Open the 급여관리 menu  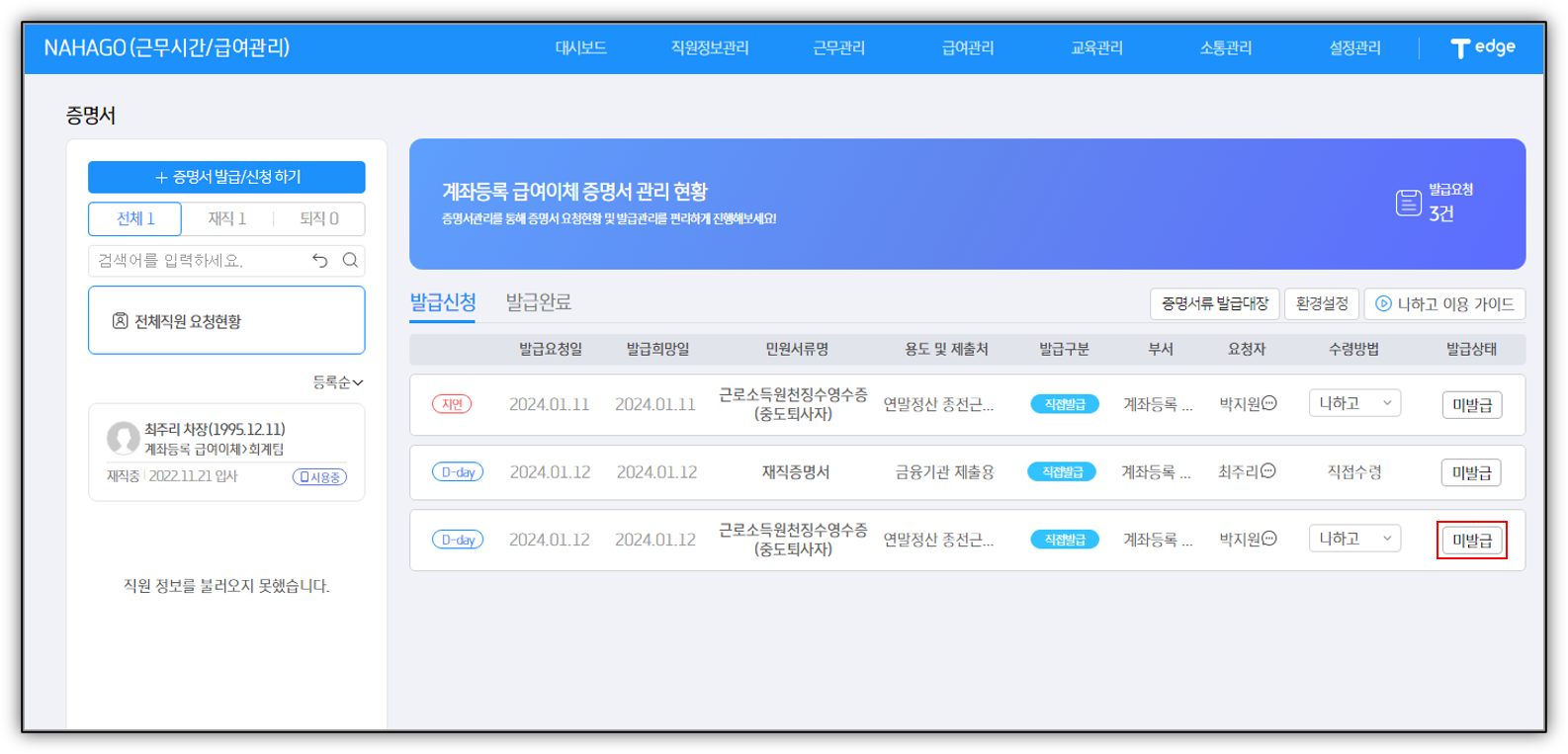click(x=968, y=47)
